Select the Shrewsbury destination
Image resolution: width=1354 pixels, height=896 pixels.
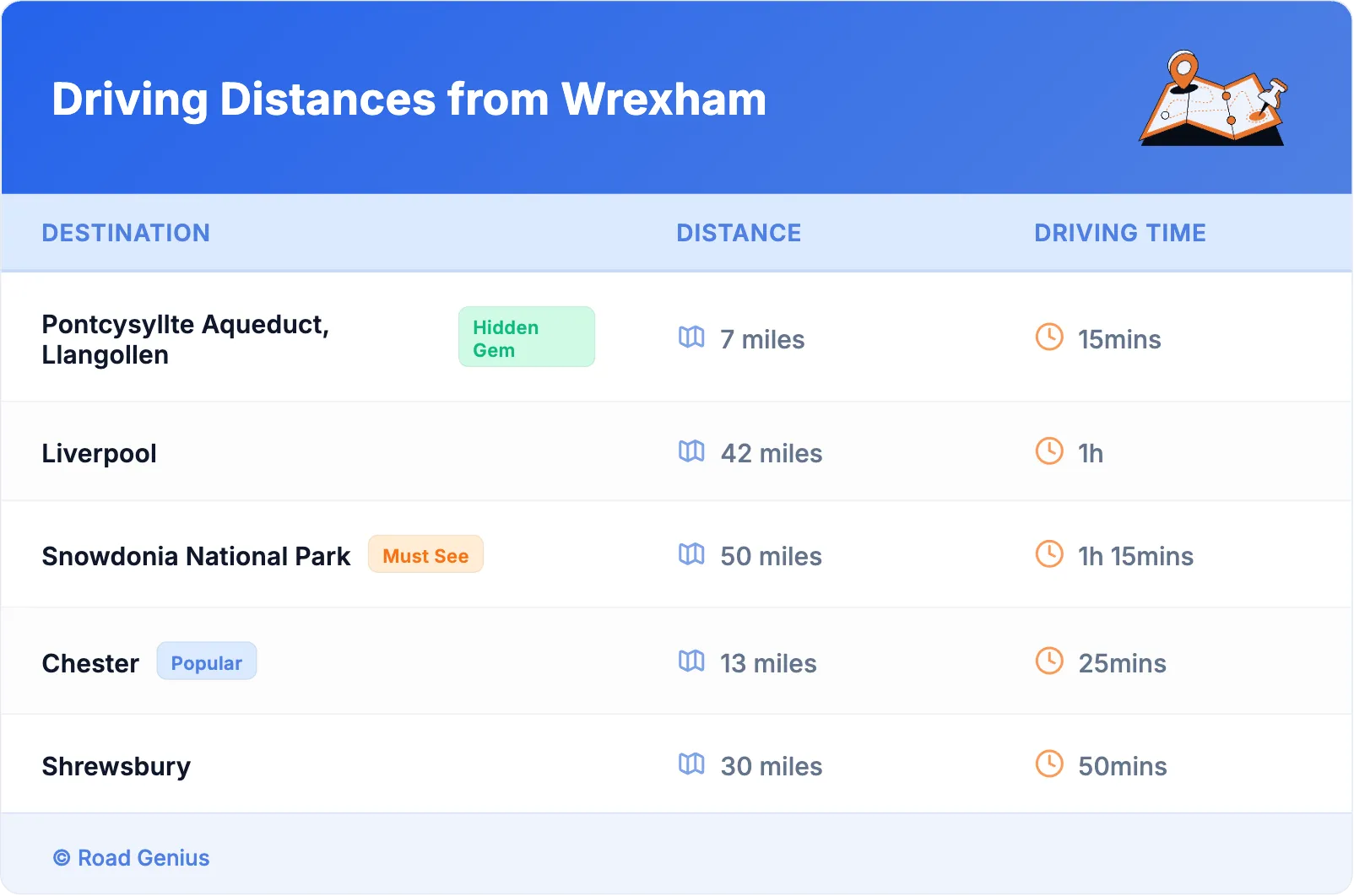click(x=116, y=767)
